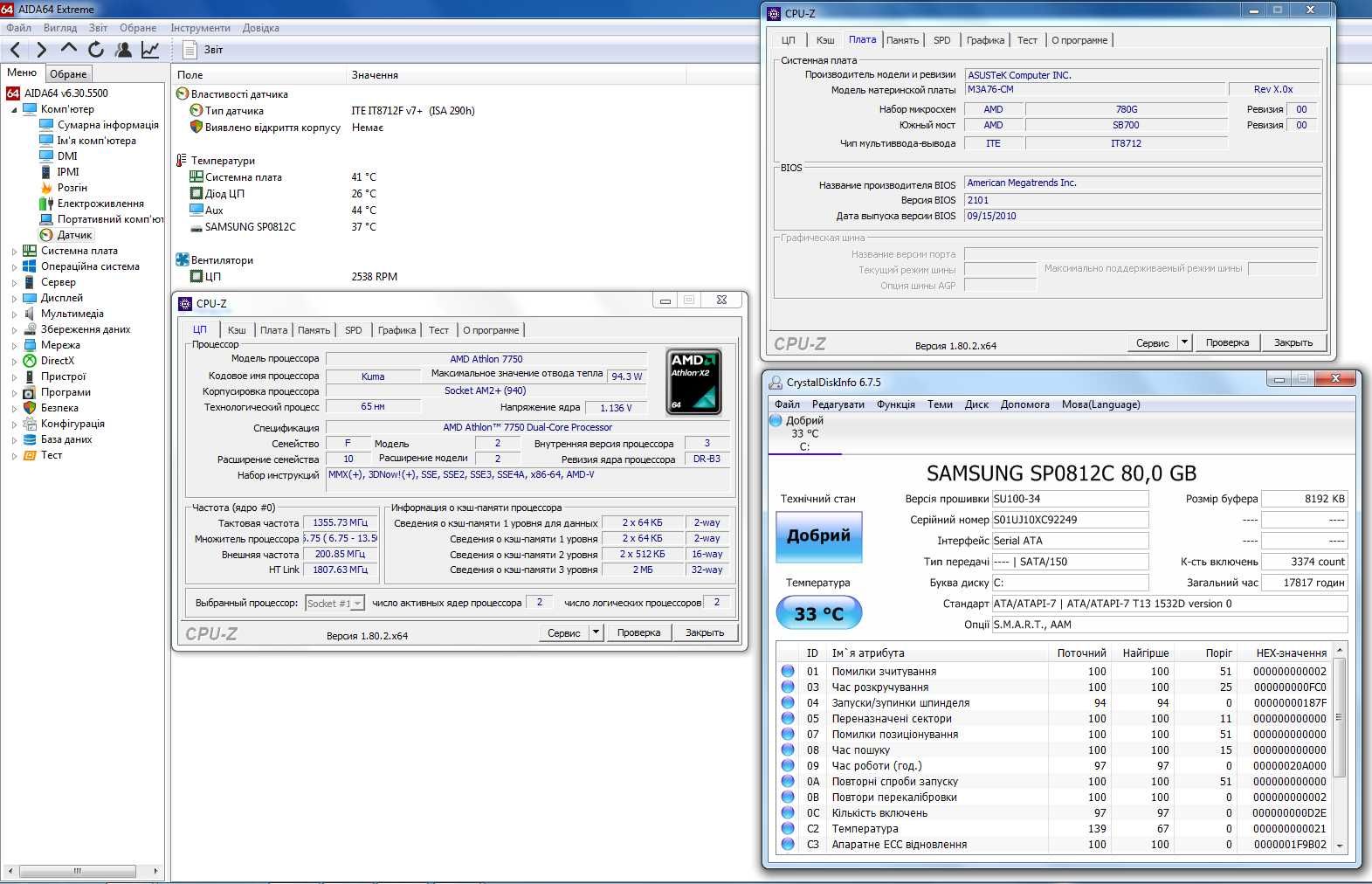This screenshot has width=1372, height=884.
Task: Open the Сервис dropdown arrow in front CPU-Z
Action: [x=596, y=632]
